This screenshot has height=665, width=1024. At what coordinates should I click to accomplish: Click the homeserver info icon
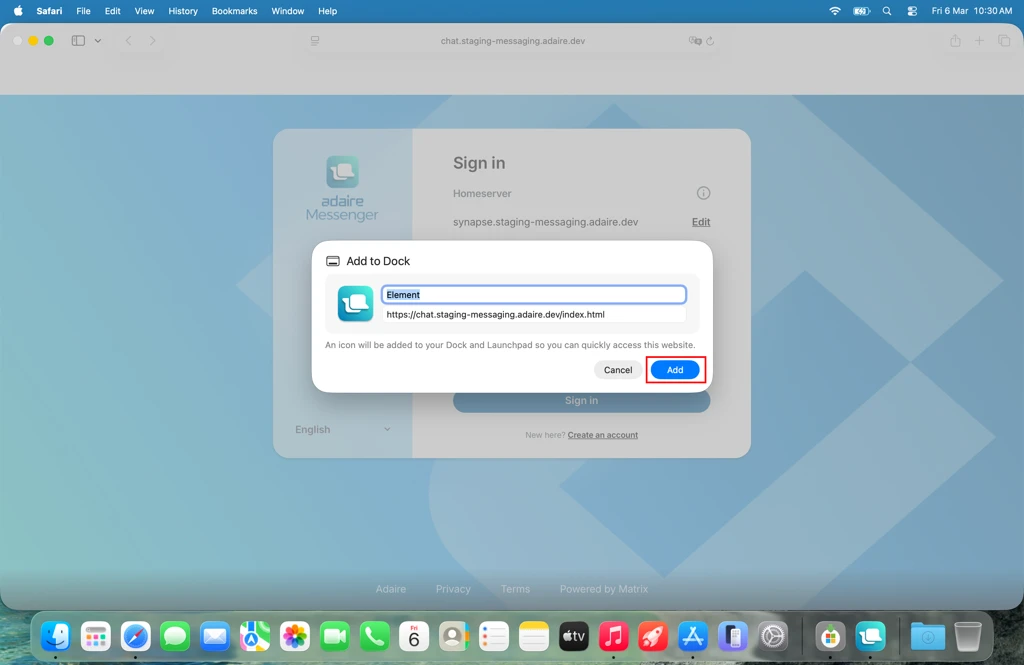703,193
